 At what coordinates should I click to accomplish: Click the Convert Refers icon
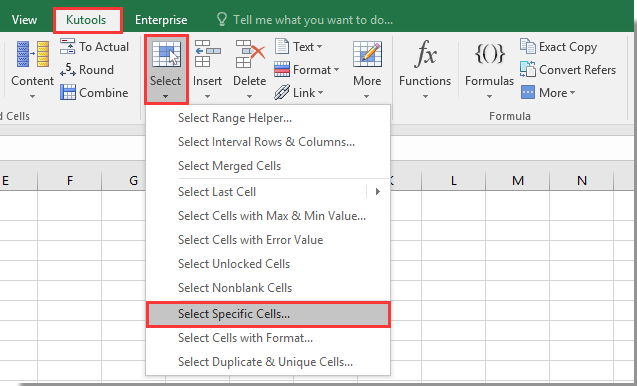[x=528, y=69]
